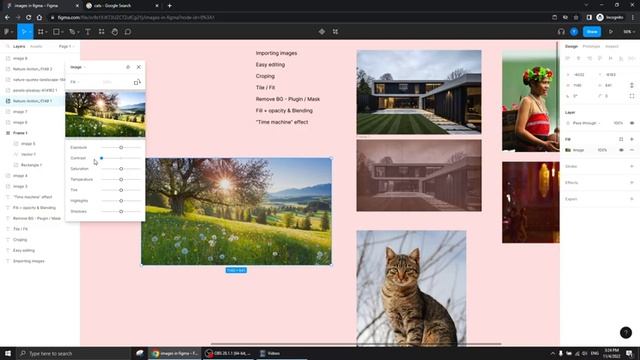Toggle layer visibility eye in Layer section
640x360 pixels.
click(631, 123)
